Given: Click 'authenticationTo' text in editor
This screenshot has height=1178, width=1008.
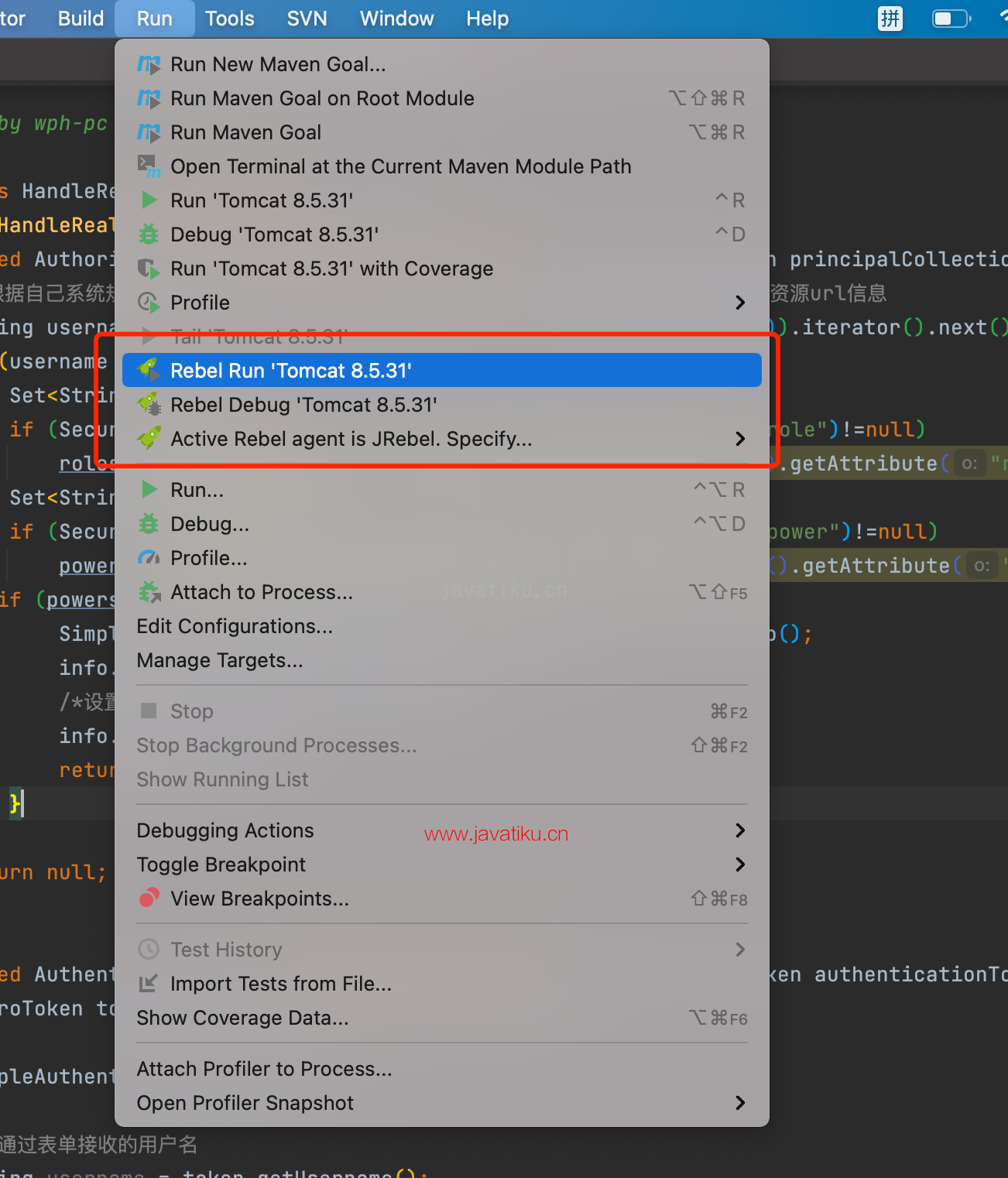Looking at the screenshot, I should pos(911,974).
